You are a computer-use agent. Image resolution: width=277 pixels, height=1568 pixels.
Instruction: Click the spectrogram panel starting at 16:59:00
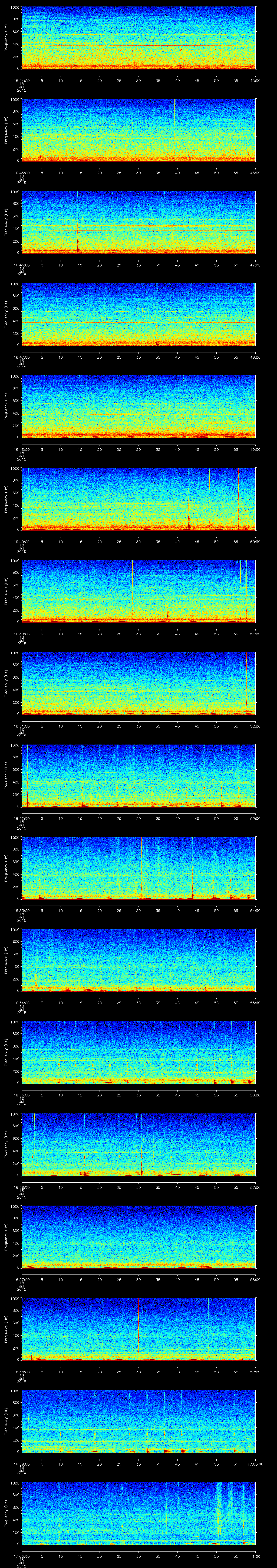tap(138, 1421)
